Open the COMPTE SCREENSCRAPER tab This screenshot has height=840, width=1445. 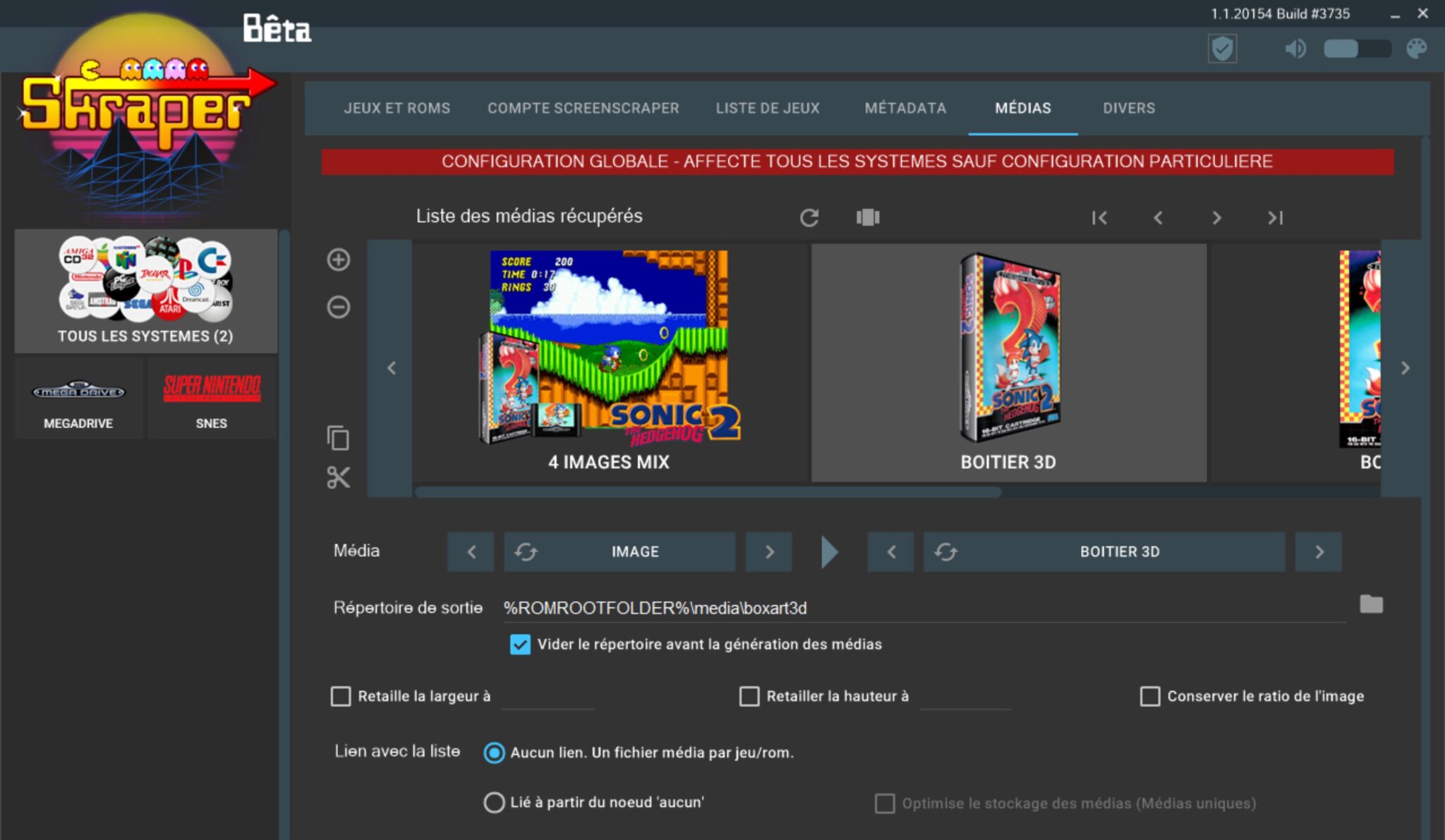582,108
